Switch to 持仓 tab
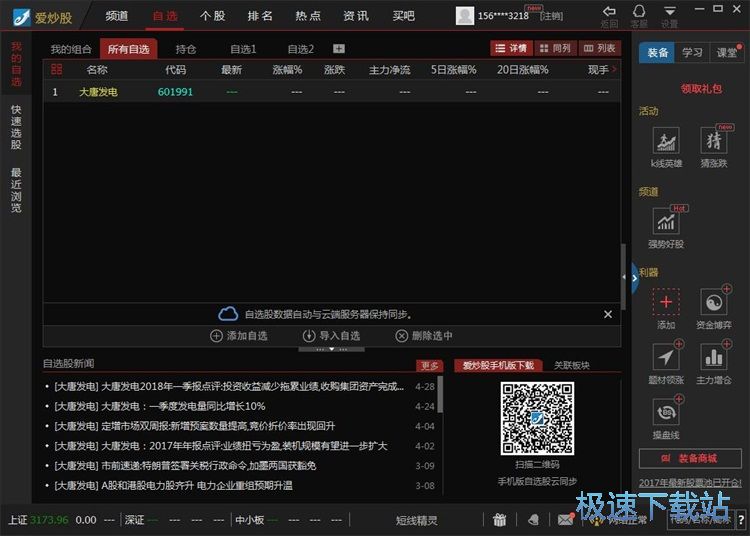 click(x=186, y=49)
